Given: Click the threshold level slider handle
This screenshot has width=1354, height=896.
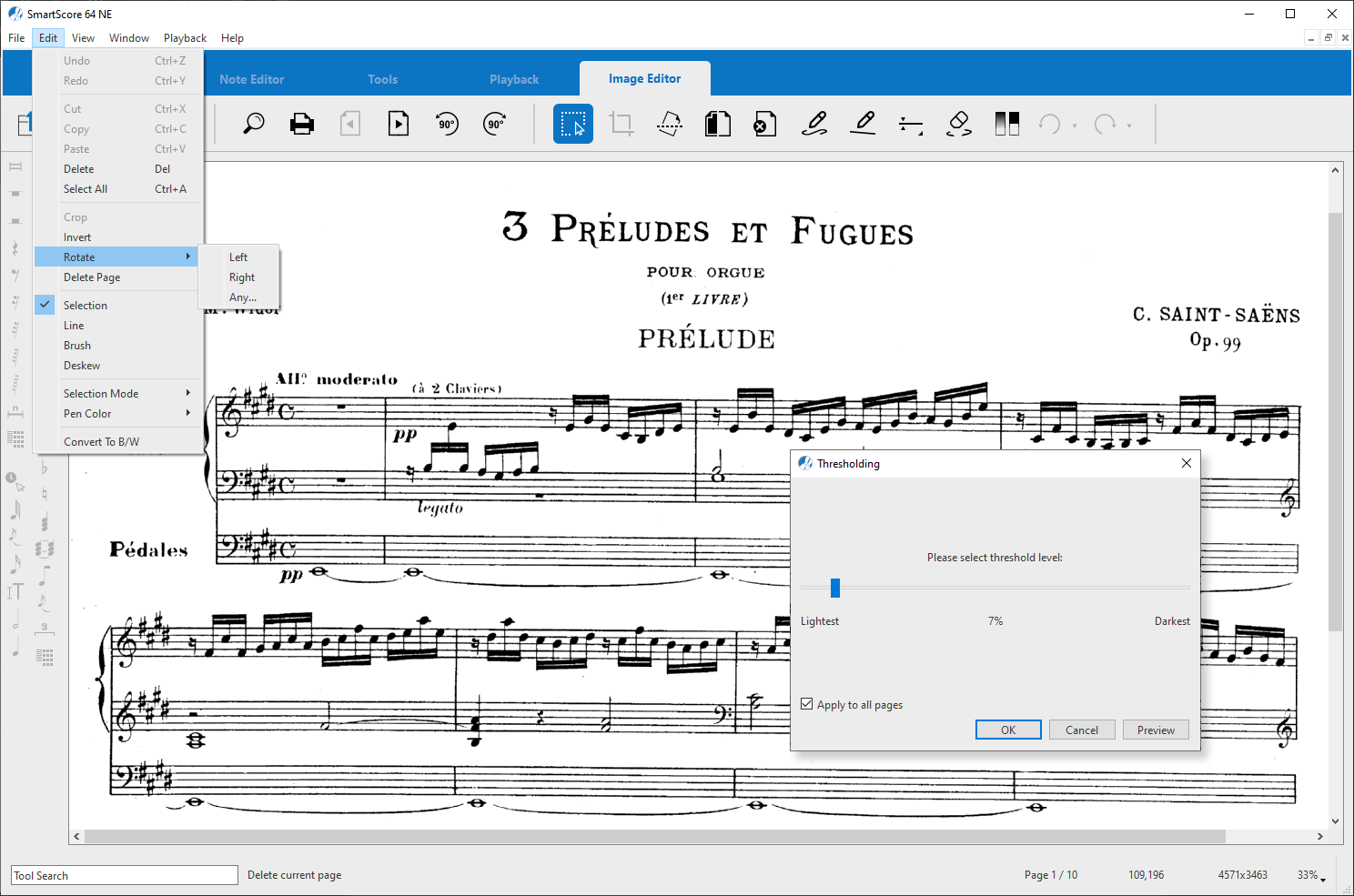Looking at the screenshot, I should pos(835,588).
